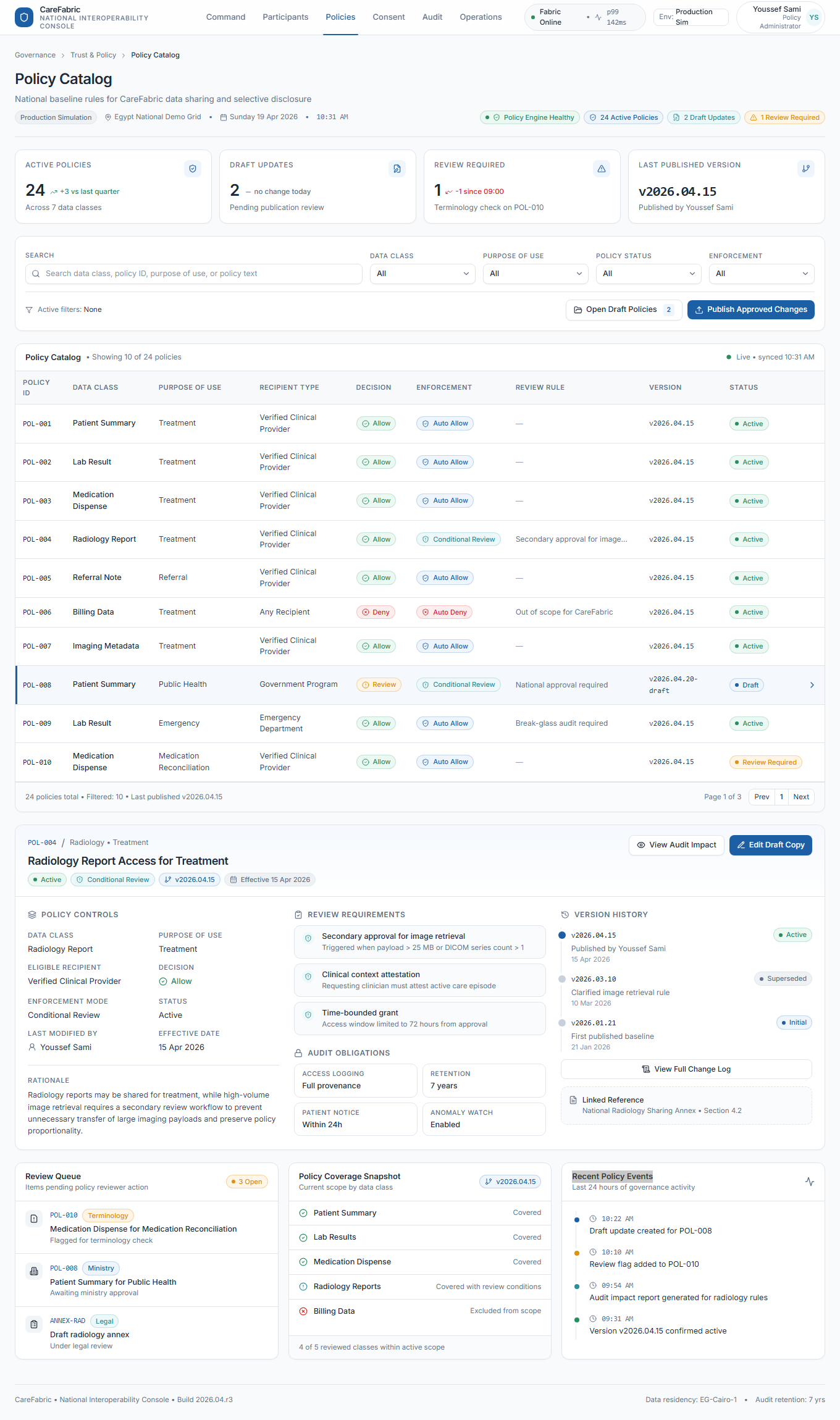The height and width of the screenshot is (1420, 840).
Task: Open the Audit tab
Action: (432, 17)
